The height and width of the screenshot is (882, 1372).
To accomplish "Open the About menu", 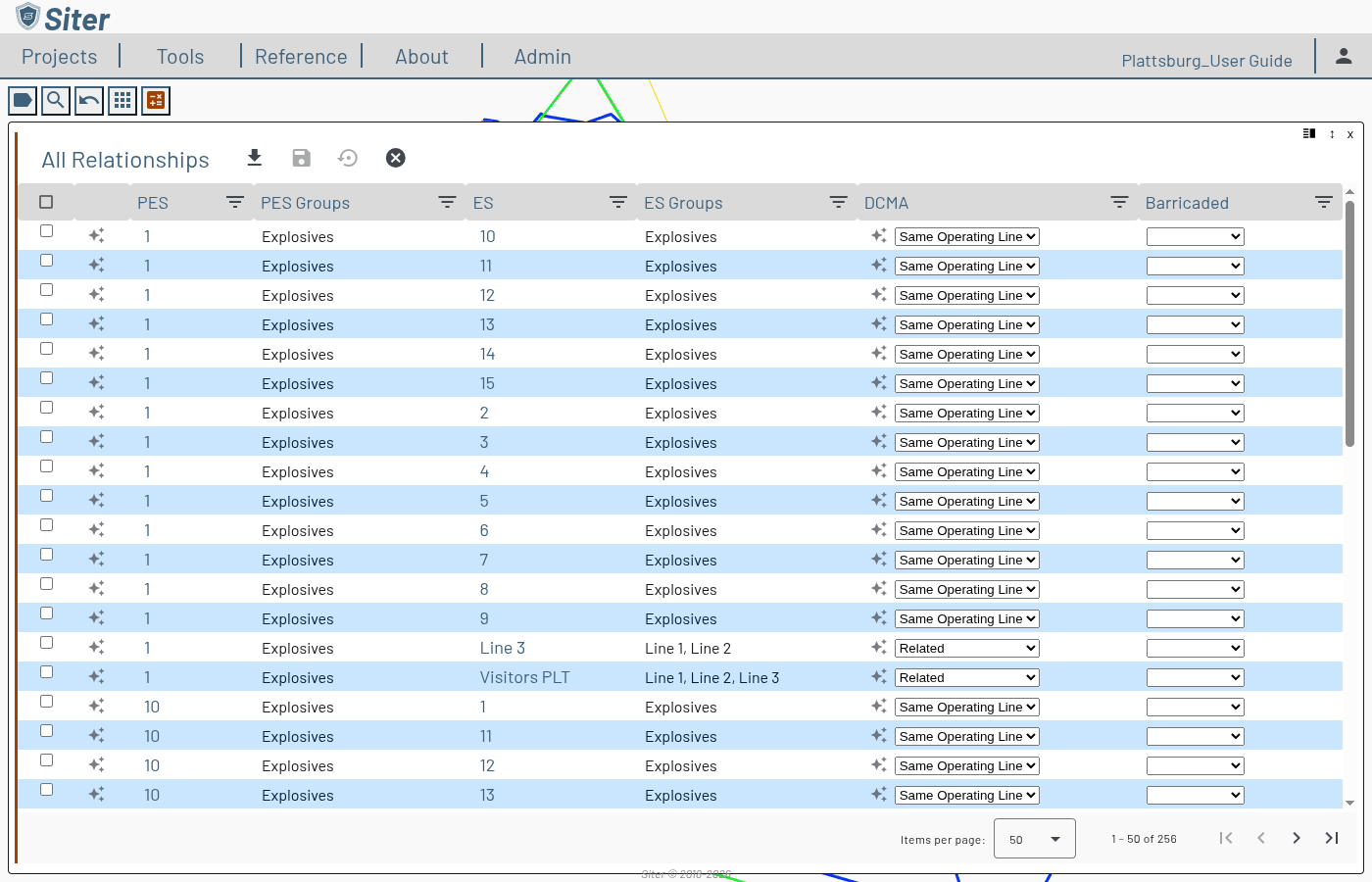I will (x=421, y=57).
